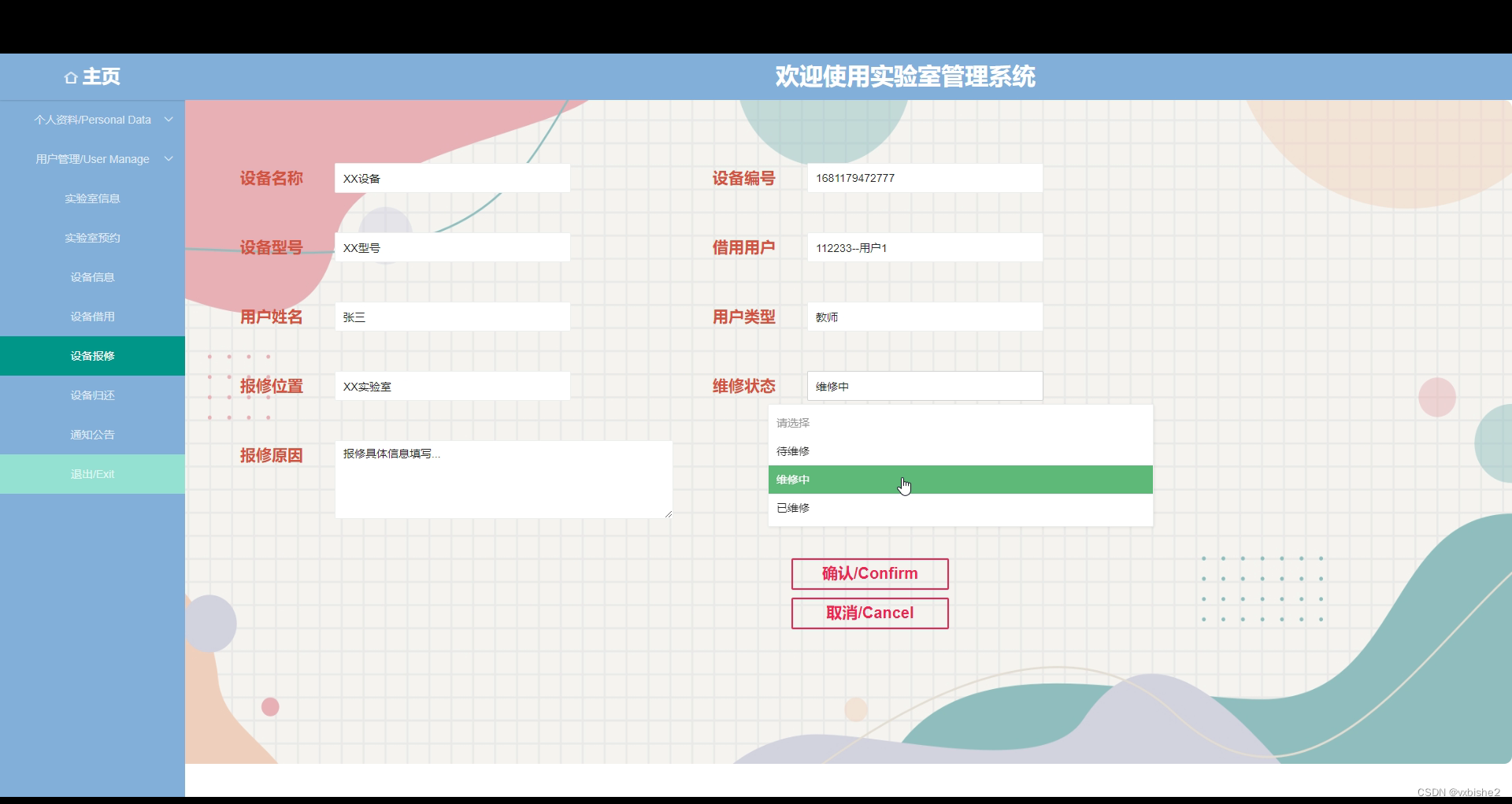Viewport: 1512px width, 804px height.
Task: Click the 用户类型 label
Action: pyautogui.click(x=744, y=317)
